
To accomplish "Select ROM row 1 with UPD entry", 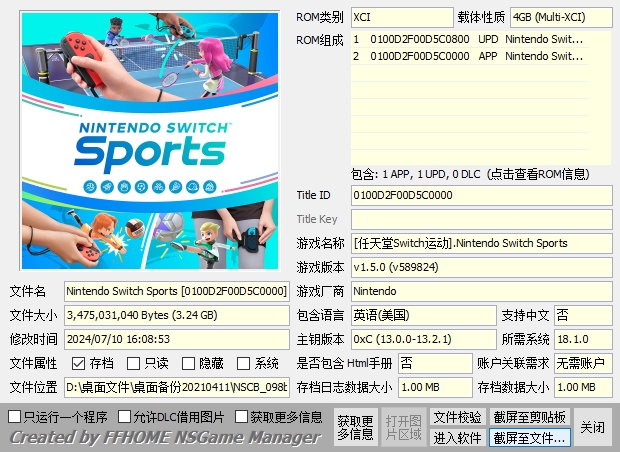I will (x=470, y=40).
